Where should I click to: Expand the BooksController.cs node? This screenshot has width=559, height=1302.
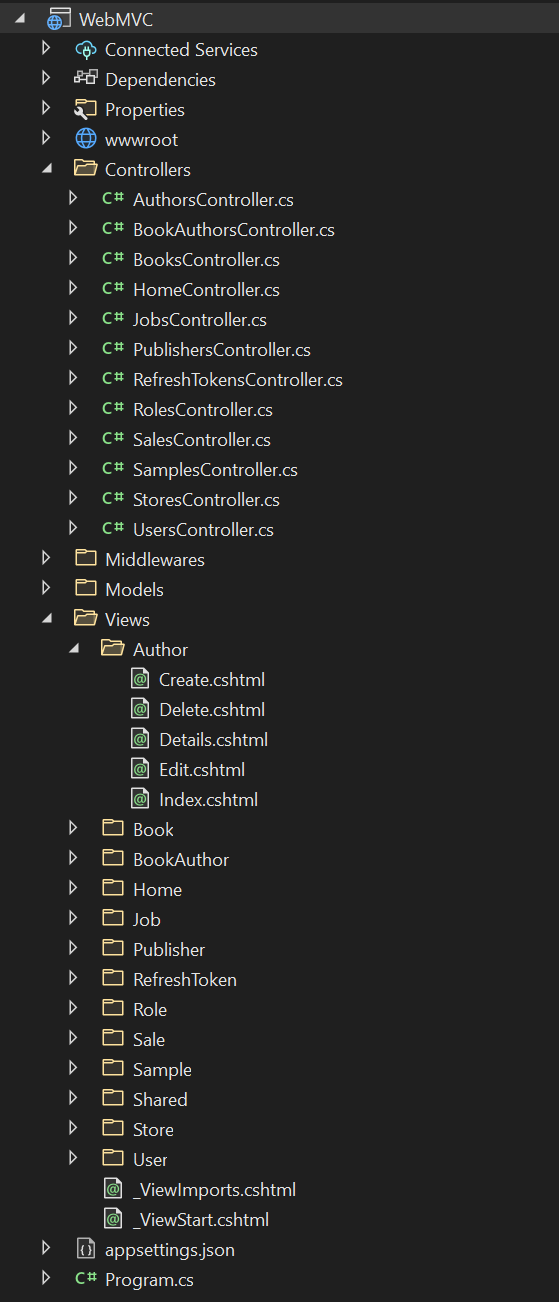[74, 259]
